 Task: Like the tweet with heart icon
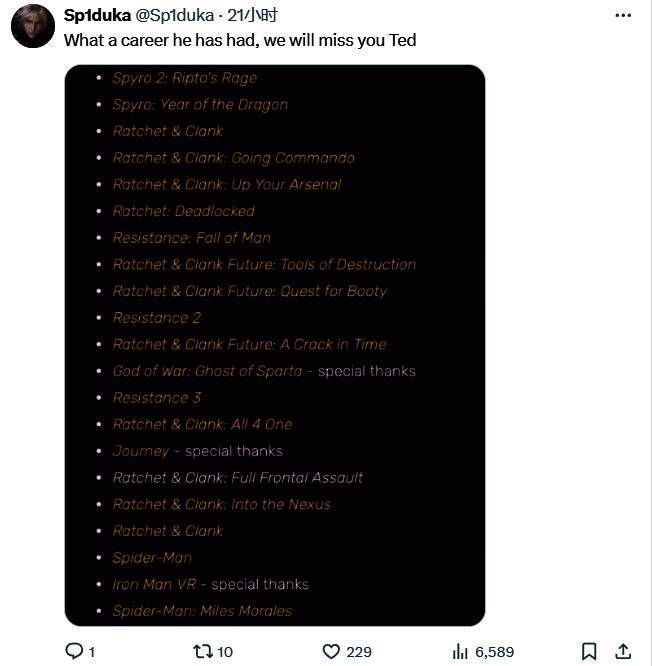331,651
